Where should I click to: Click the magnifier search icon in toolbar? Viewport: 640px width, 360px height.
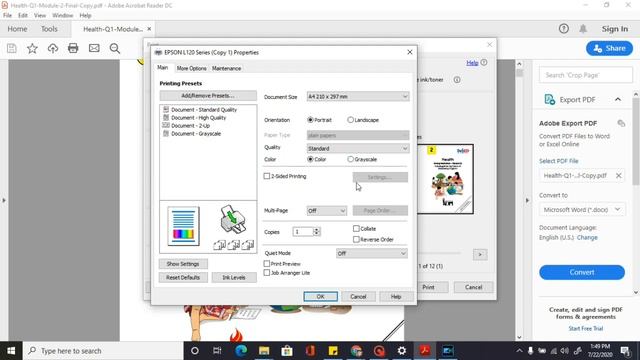click(x=115, y=48)
